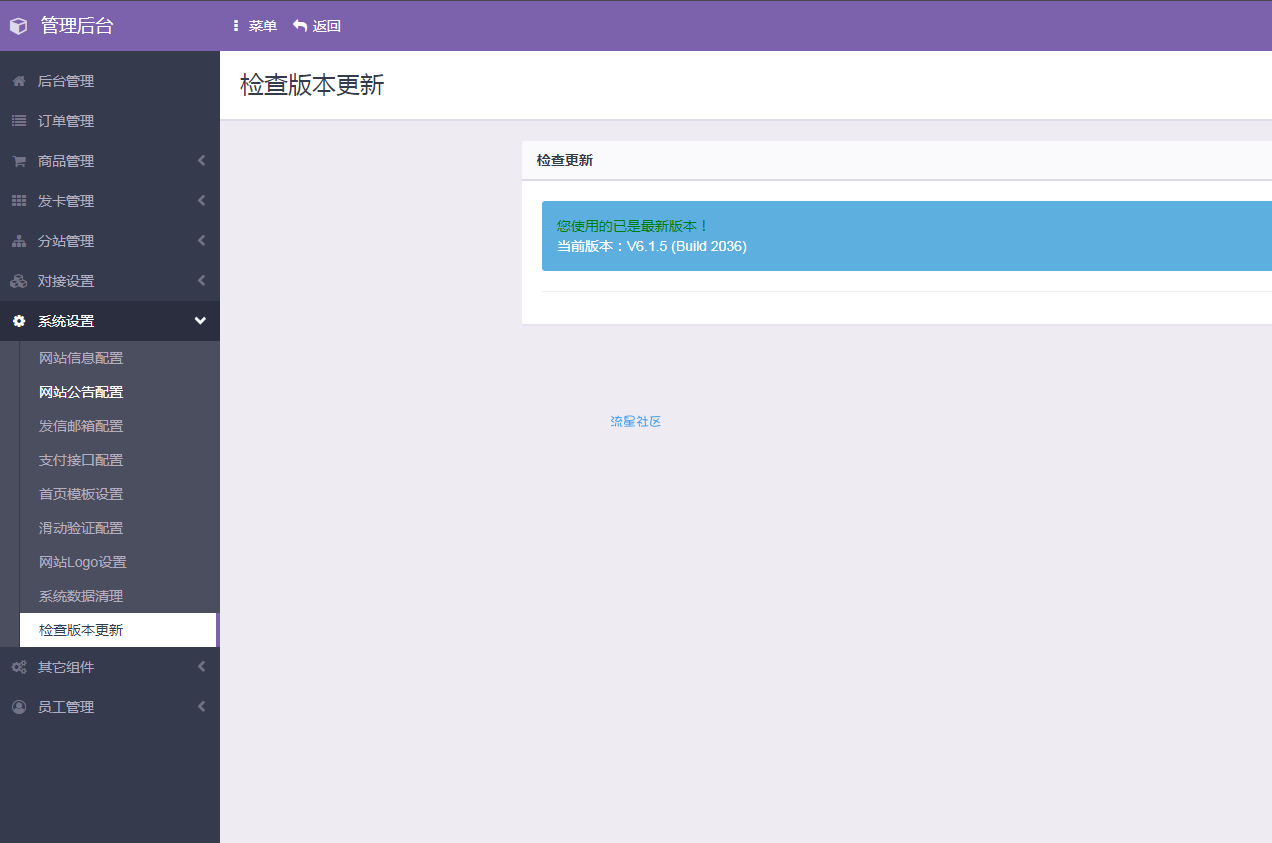
Task: Click the sitemap icon for 分站管理
Action: click(x=19, y=241)
